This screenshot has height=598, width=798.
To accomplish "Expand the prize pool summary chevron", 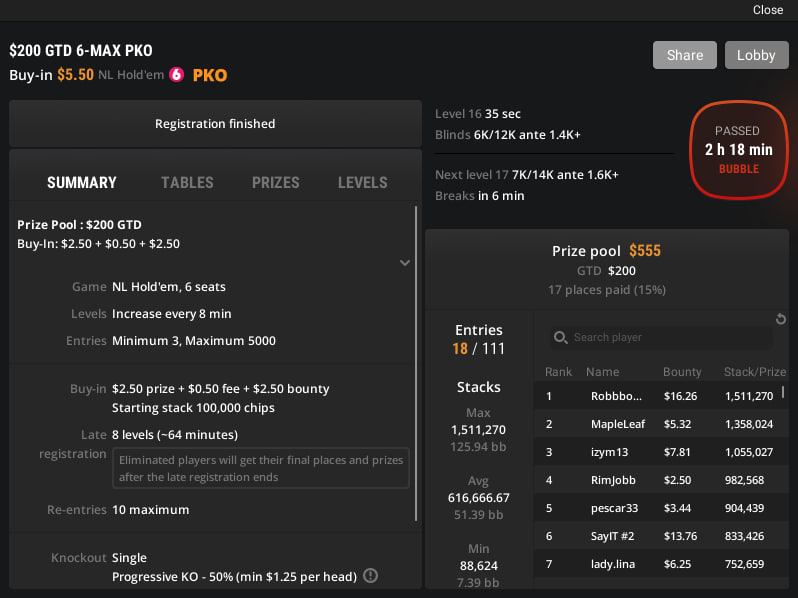I will (x=404, y=263).
